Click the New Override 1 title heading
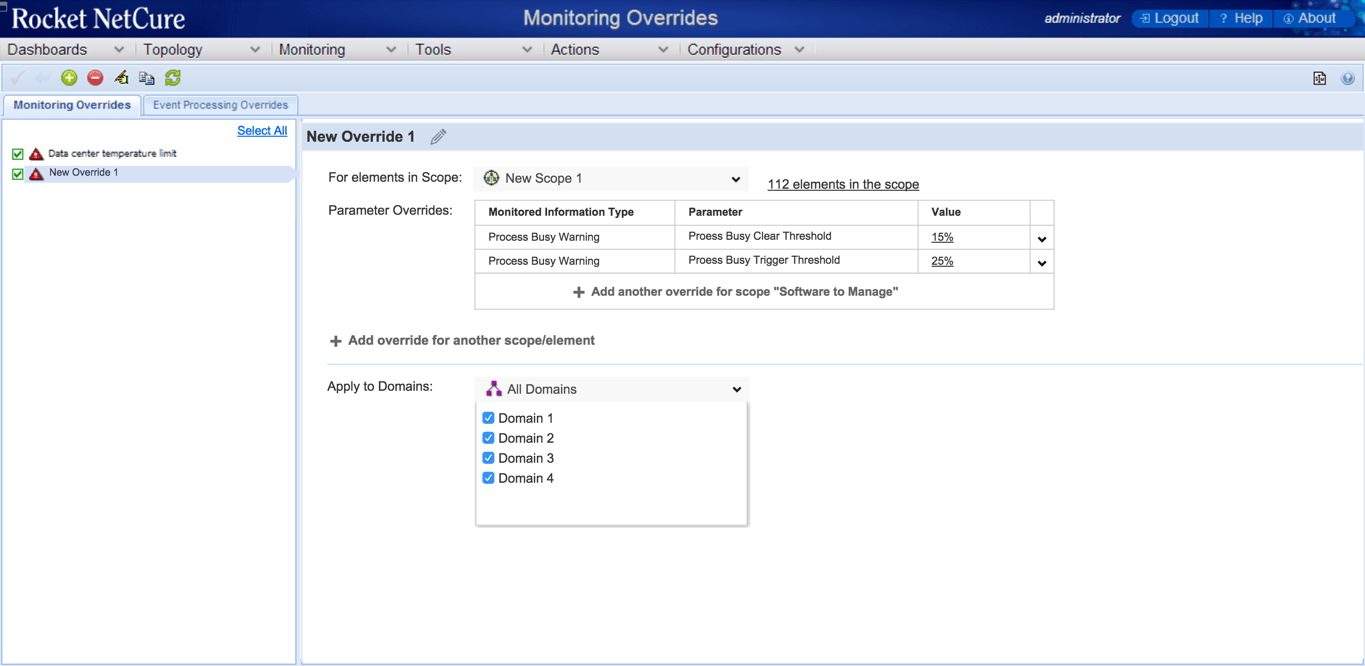The image size is (1365, 666). (x=360, y=137)
